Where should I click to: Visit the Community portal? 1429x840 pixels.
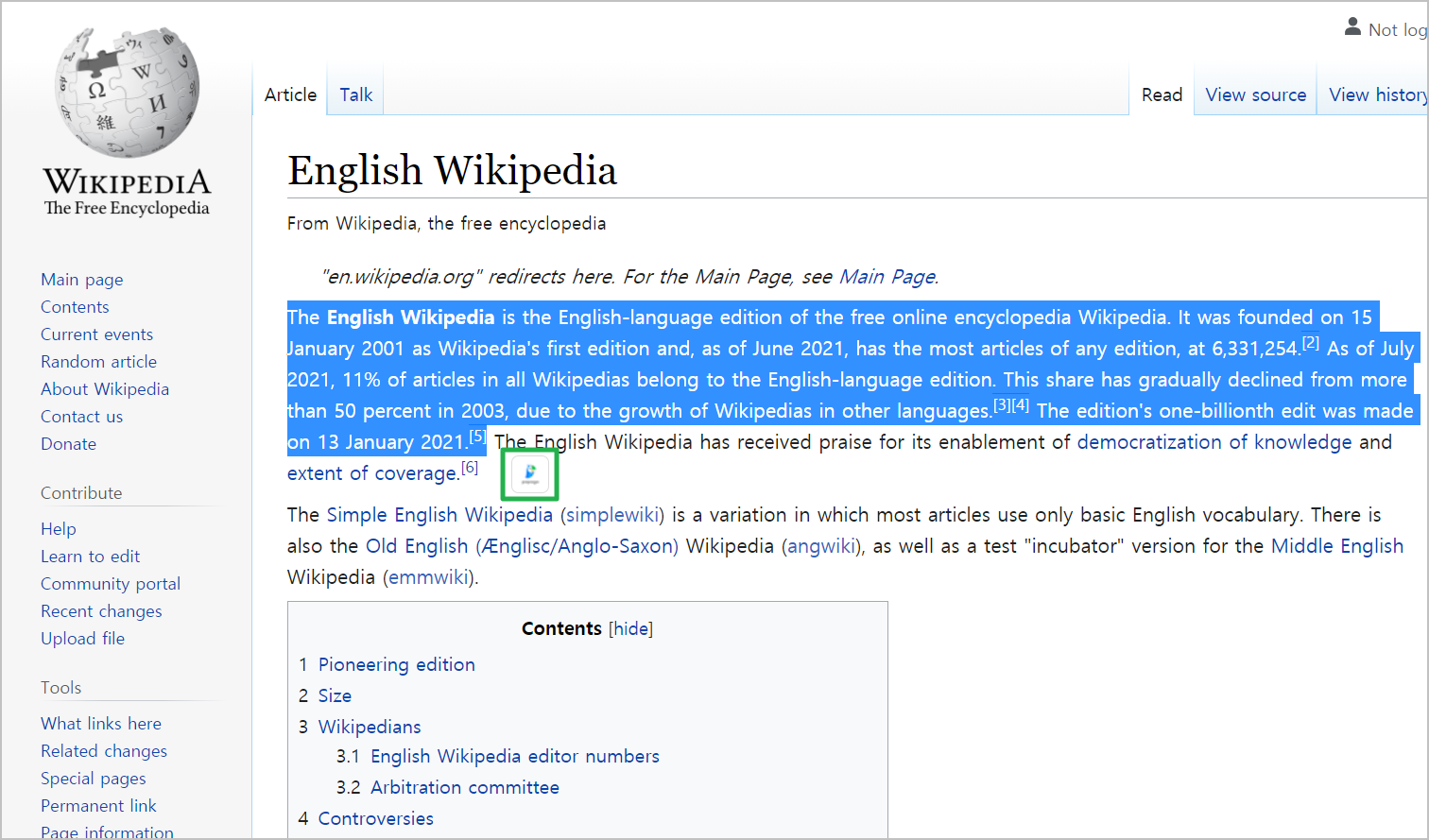click(111, 584)
